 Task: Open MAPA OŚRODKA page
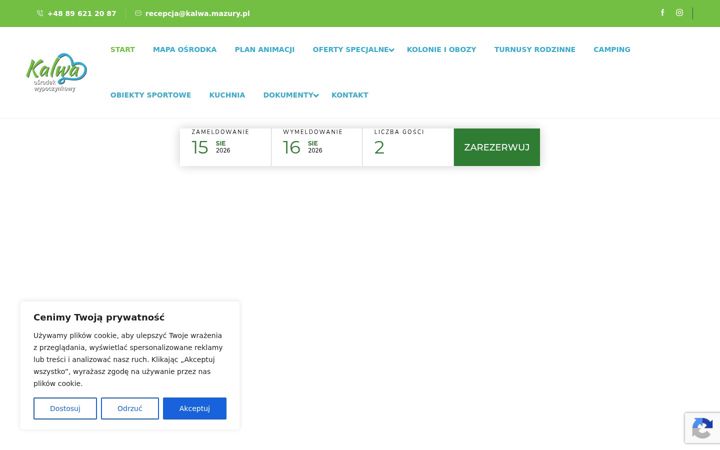coord(185,50)
